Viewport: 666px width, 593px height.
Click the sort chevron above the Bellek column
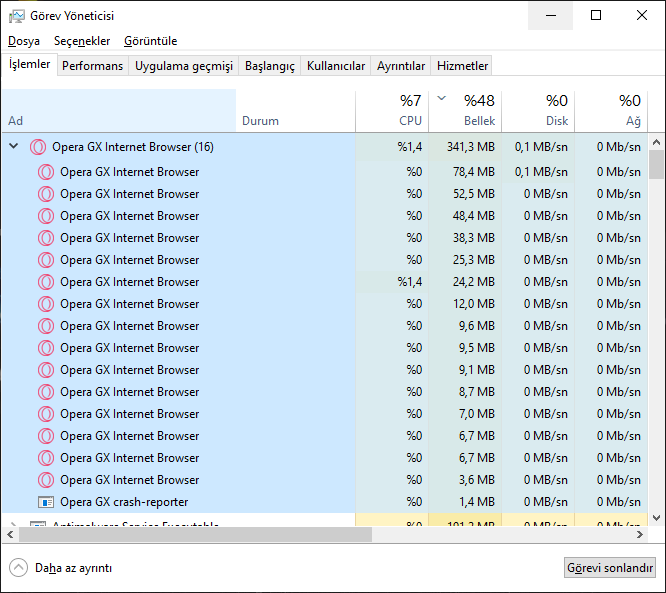pos(442,98)
